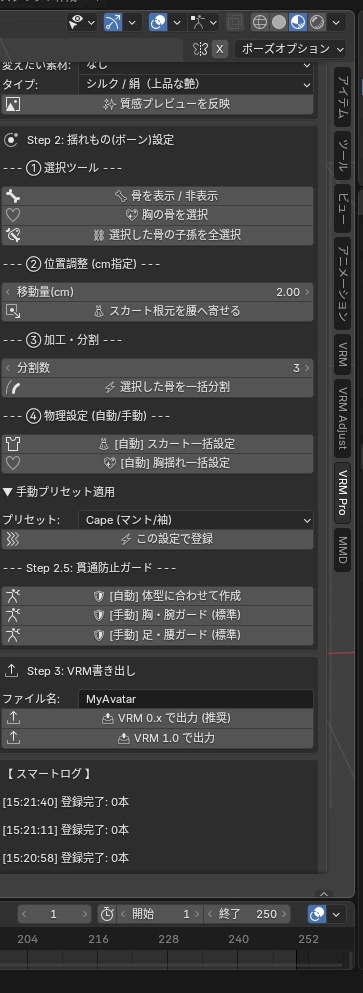The width and height of the screenshot is (363, 993).
Task: Click [自動] 体型に合わせて作成 button
Action: coord(157,596)
